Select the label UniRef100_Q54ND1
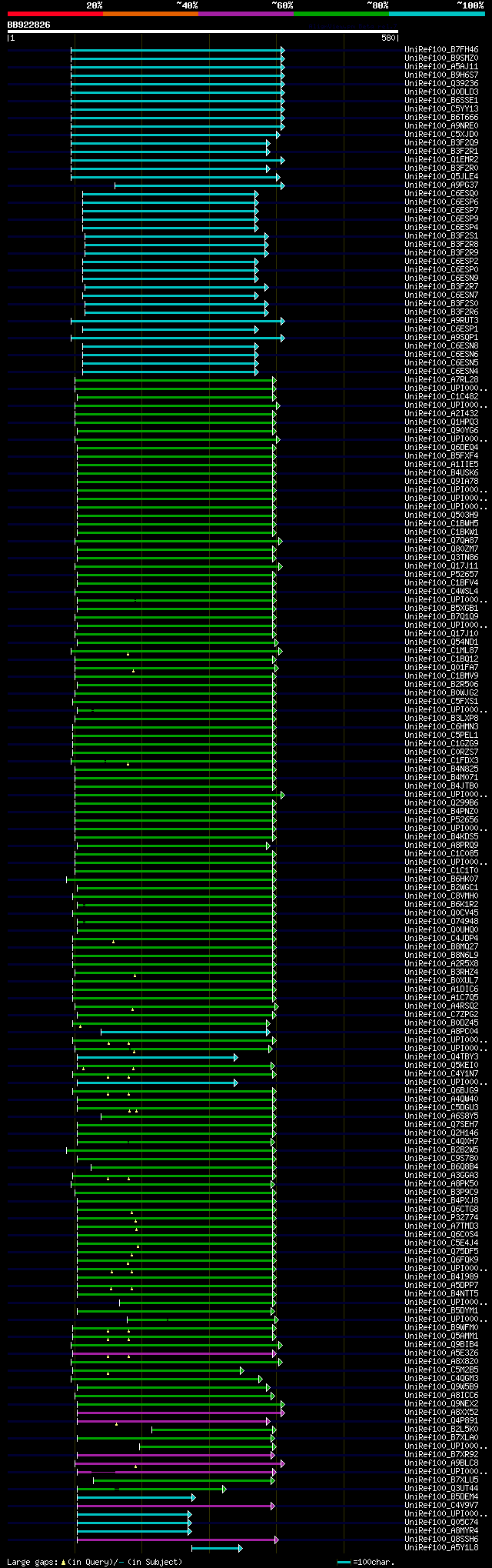The image size is (492, 1568). coord(441,642)
